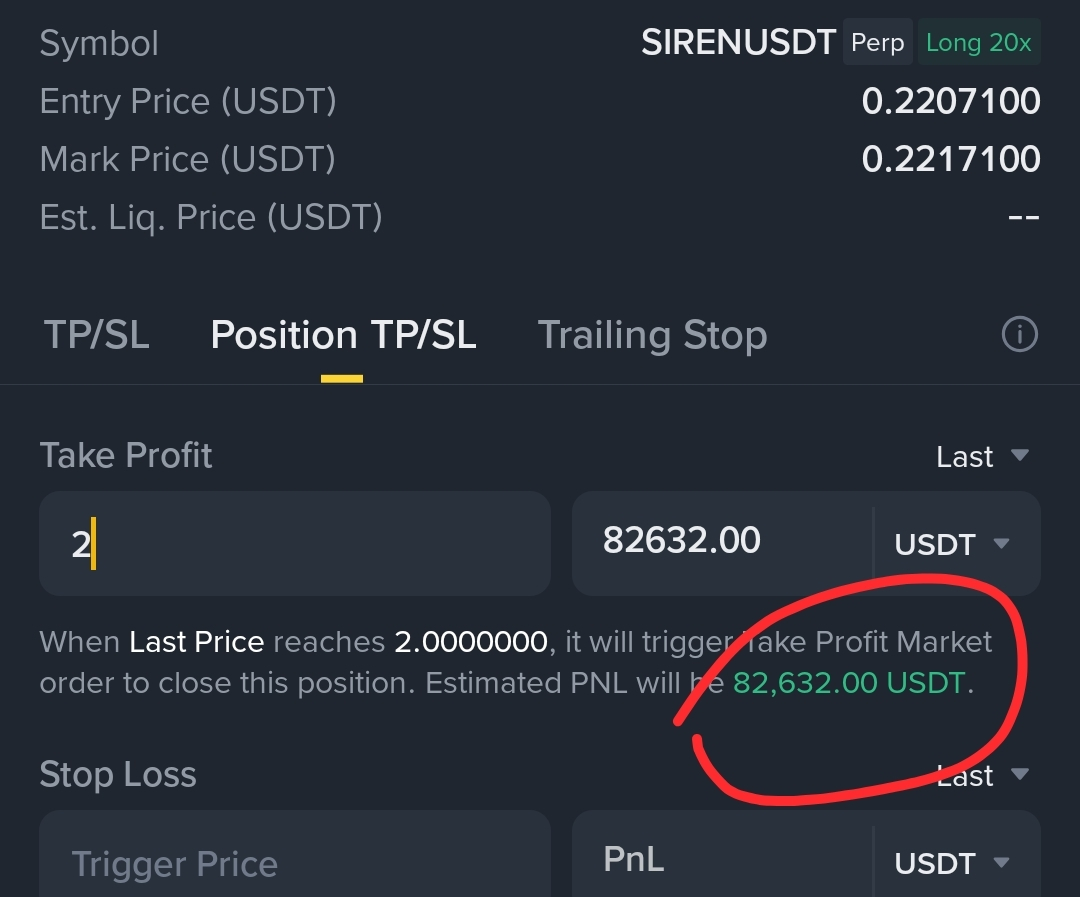This screenshot has width=1080, height=897.
Task: Tap the Perp contract type badge
Action: click(878, 43)
